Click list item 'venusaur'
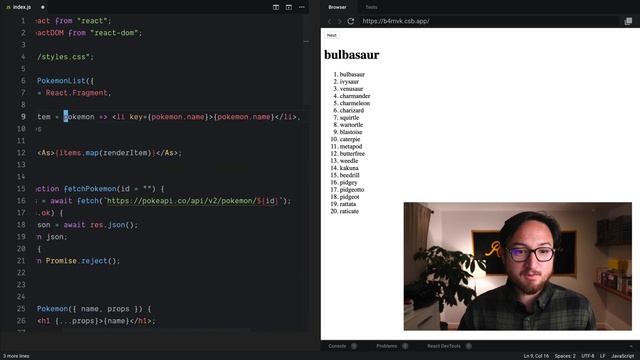The image size is (640, 360). [x=351, y=89]
